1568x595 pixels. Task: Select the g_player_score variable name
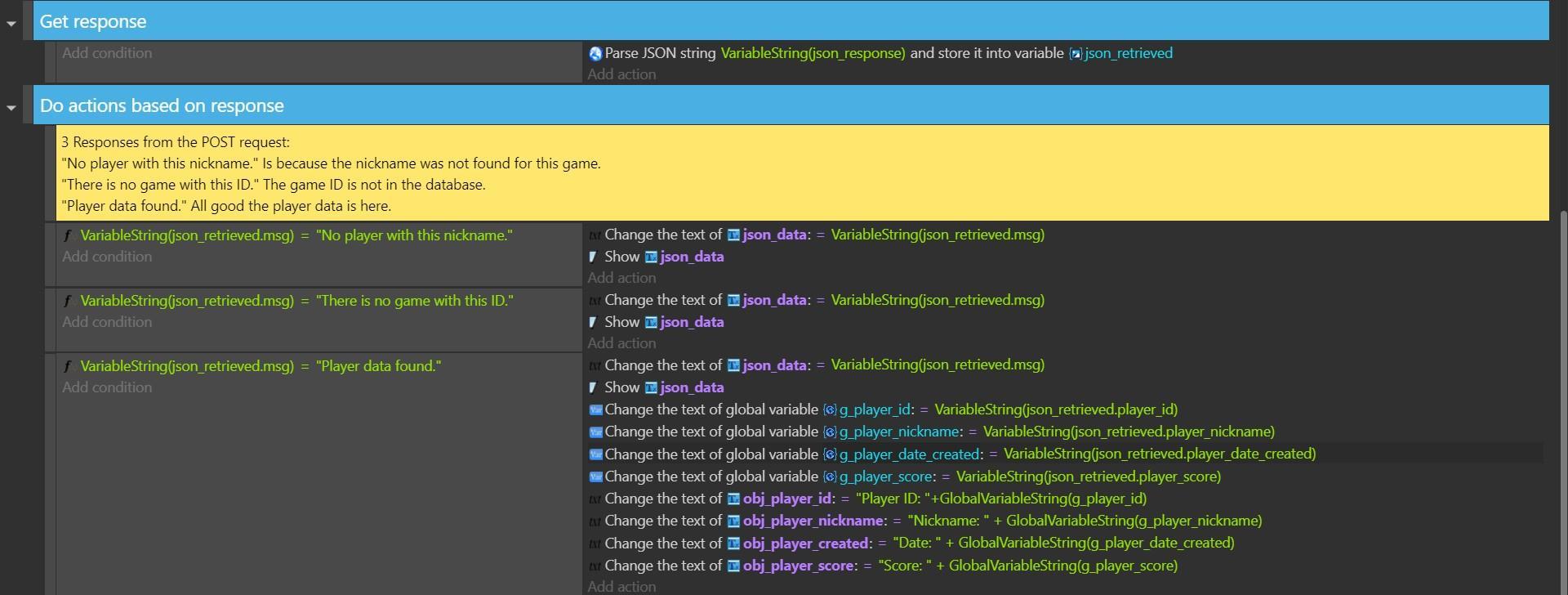[x=885, y=476]
